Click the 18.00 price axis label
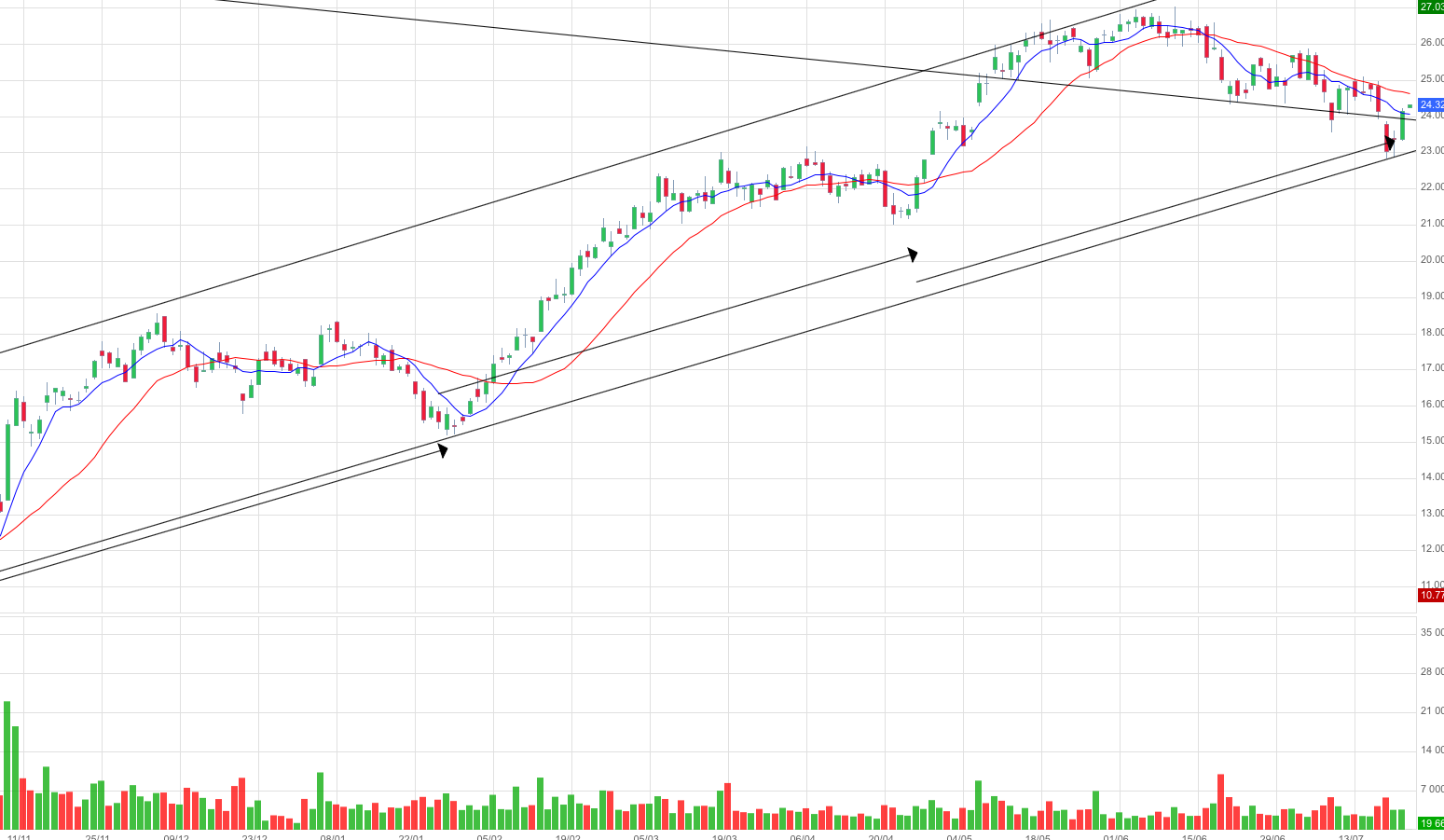 click(x=1432, y=333)
